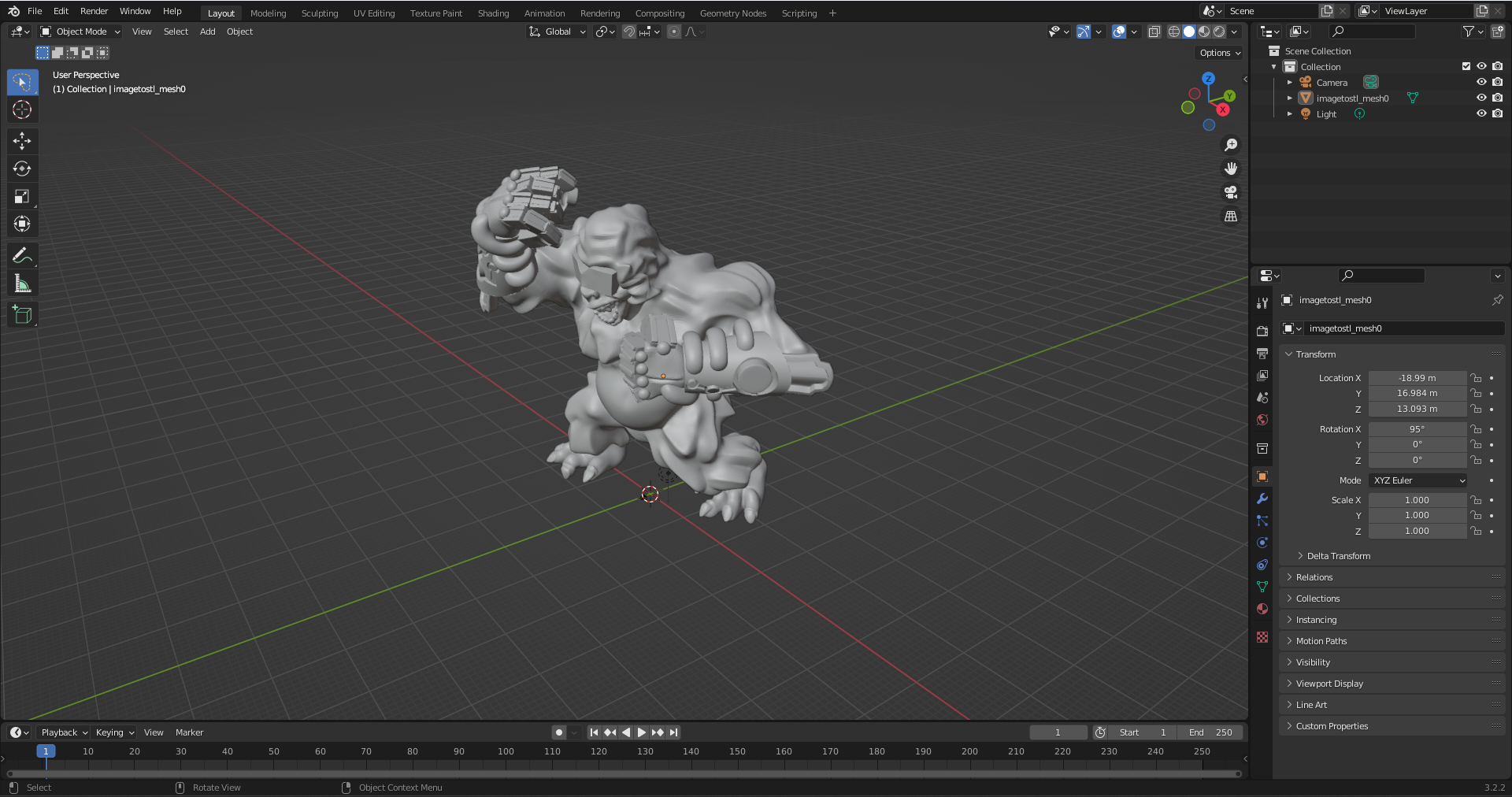Toggle X-Ray mode in the viewport header
This screenshot has width=1512, height=797.
1154,32
